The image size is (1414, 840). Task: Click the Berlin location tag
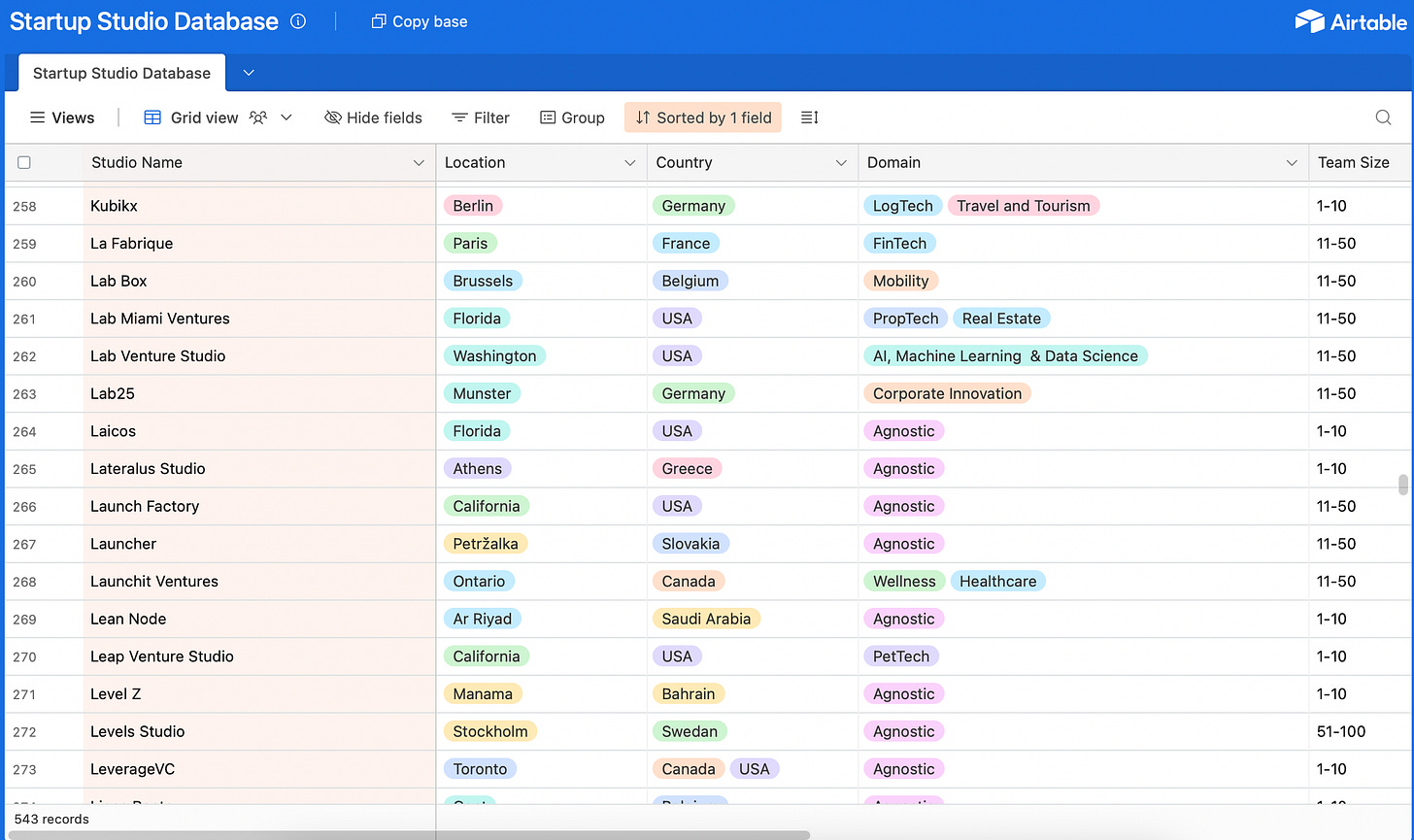[x=473, y=206]
